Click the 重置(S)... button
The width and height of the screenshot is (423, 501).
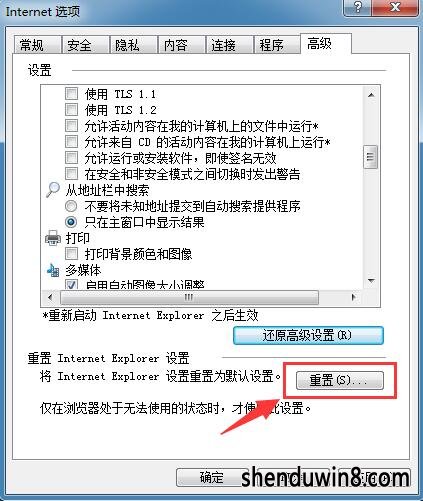pos(340,380)
